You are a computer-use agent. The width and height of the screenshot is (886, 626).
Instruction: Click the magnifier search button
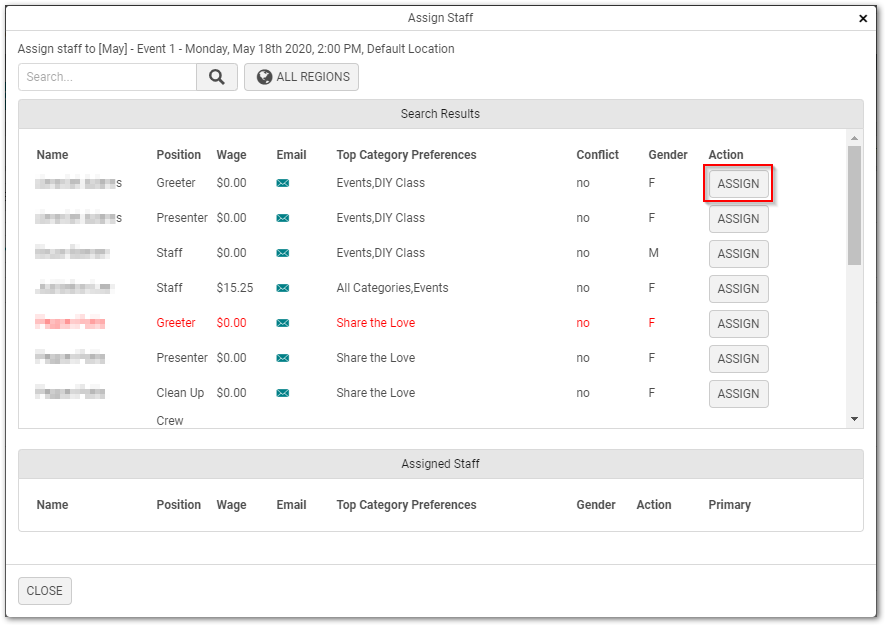click(217, 77)
